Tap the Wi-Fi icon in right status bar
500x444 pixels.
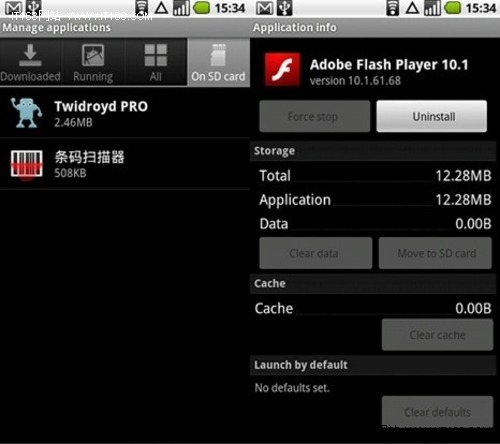(x=393, y=8)
